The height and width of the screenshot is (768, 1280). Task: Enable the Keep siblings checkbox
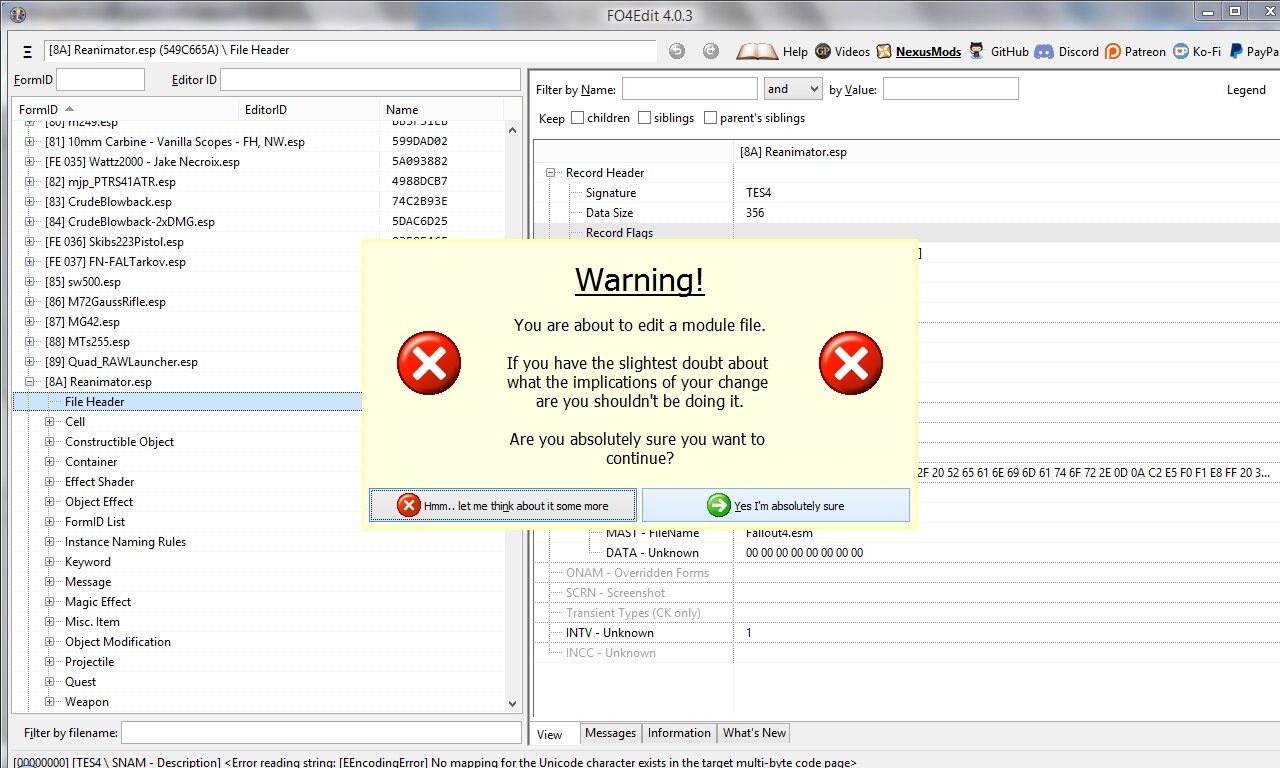coord(644,118)
